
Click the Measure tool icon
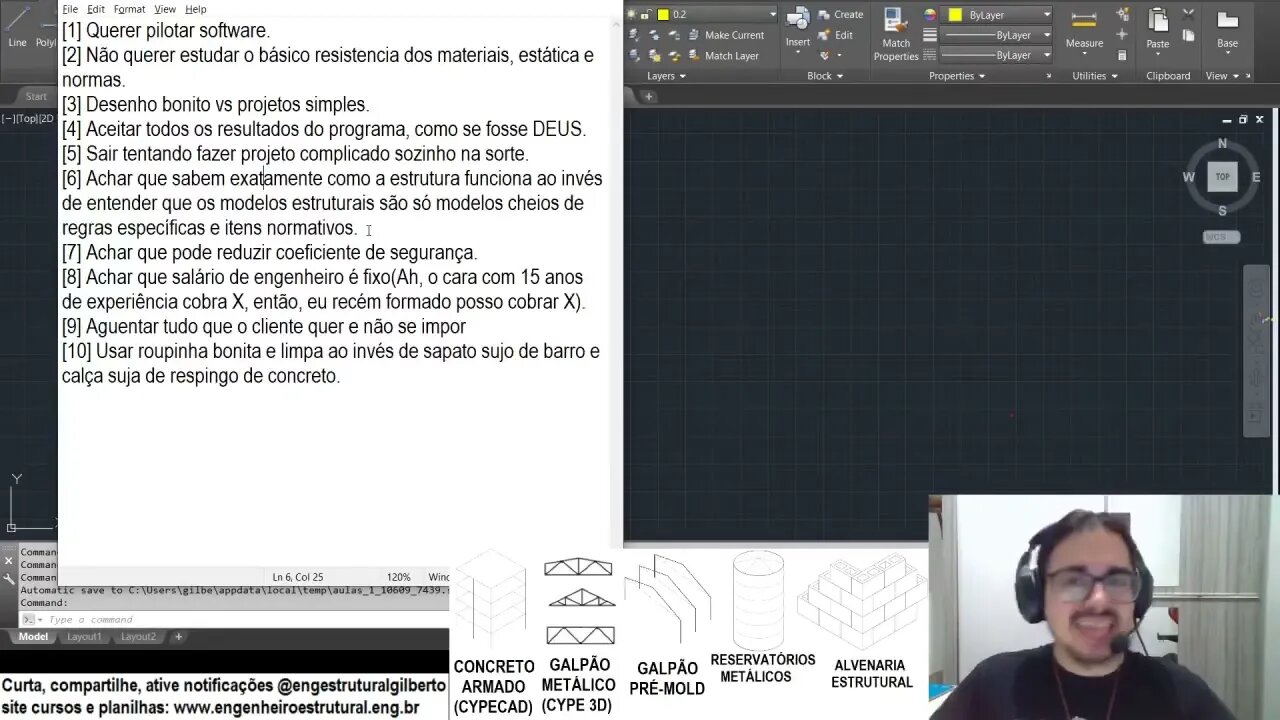click(1084, 20)
